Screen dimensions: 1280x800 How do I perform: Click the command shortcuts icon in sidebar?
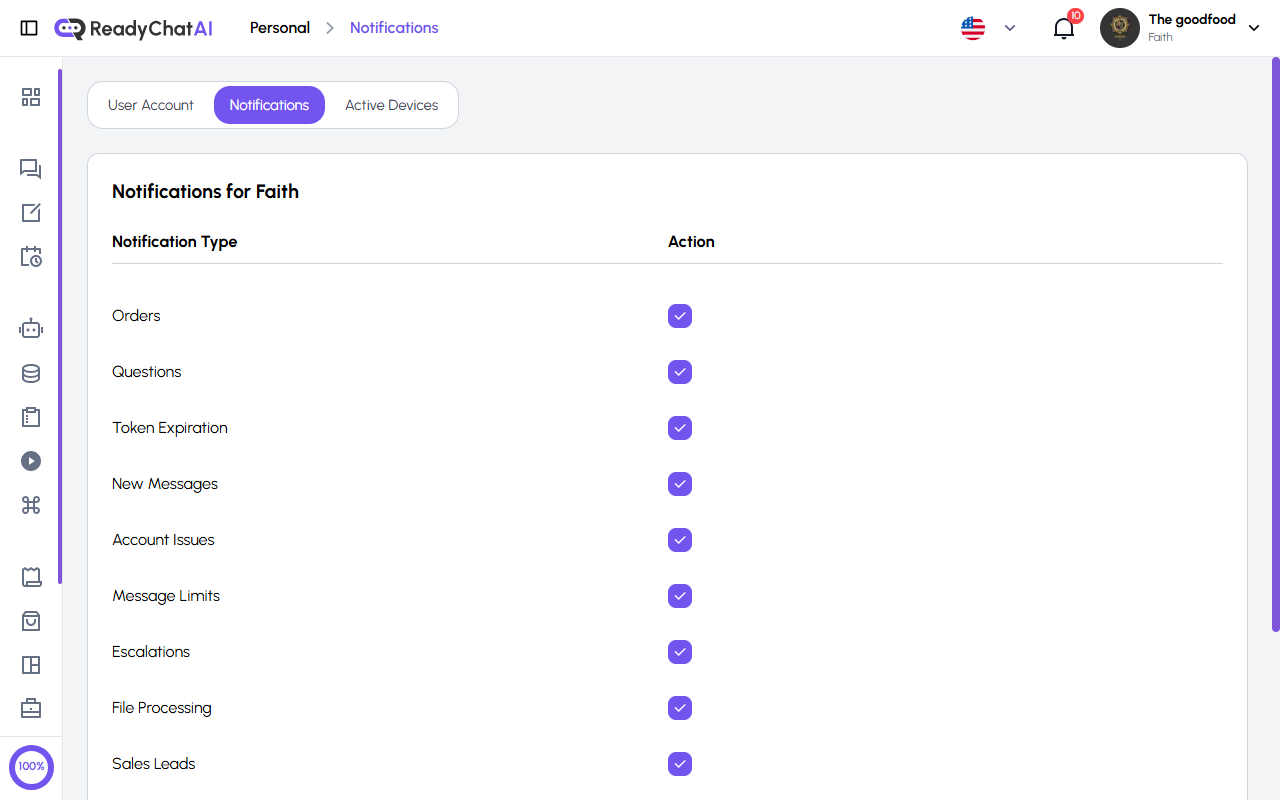click(x=31, y=505)
